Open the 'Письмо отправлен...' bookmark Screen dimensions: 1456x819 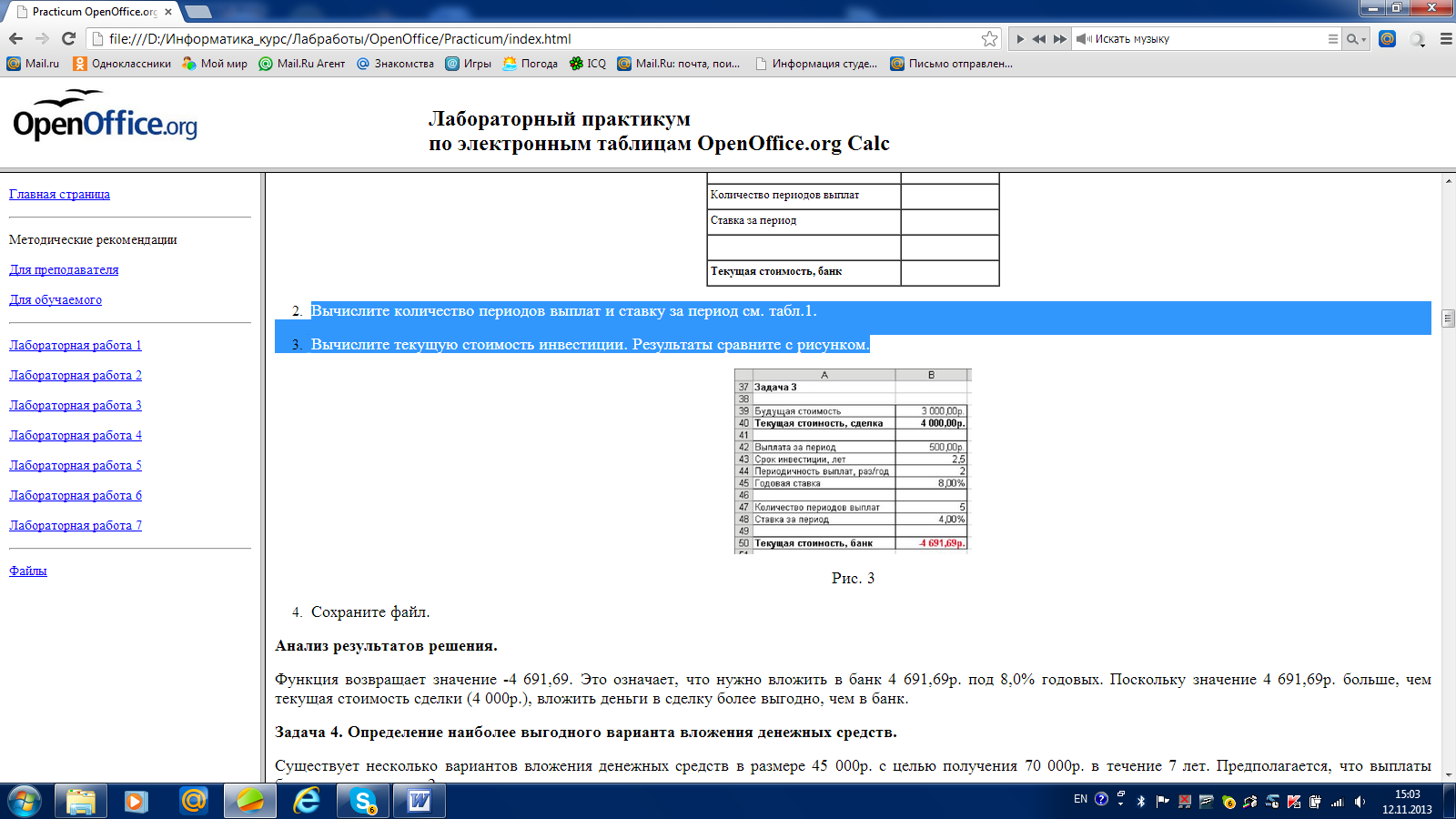[952, 64]
